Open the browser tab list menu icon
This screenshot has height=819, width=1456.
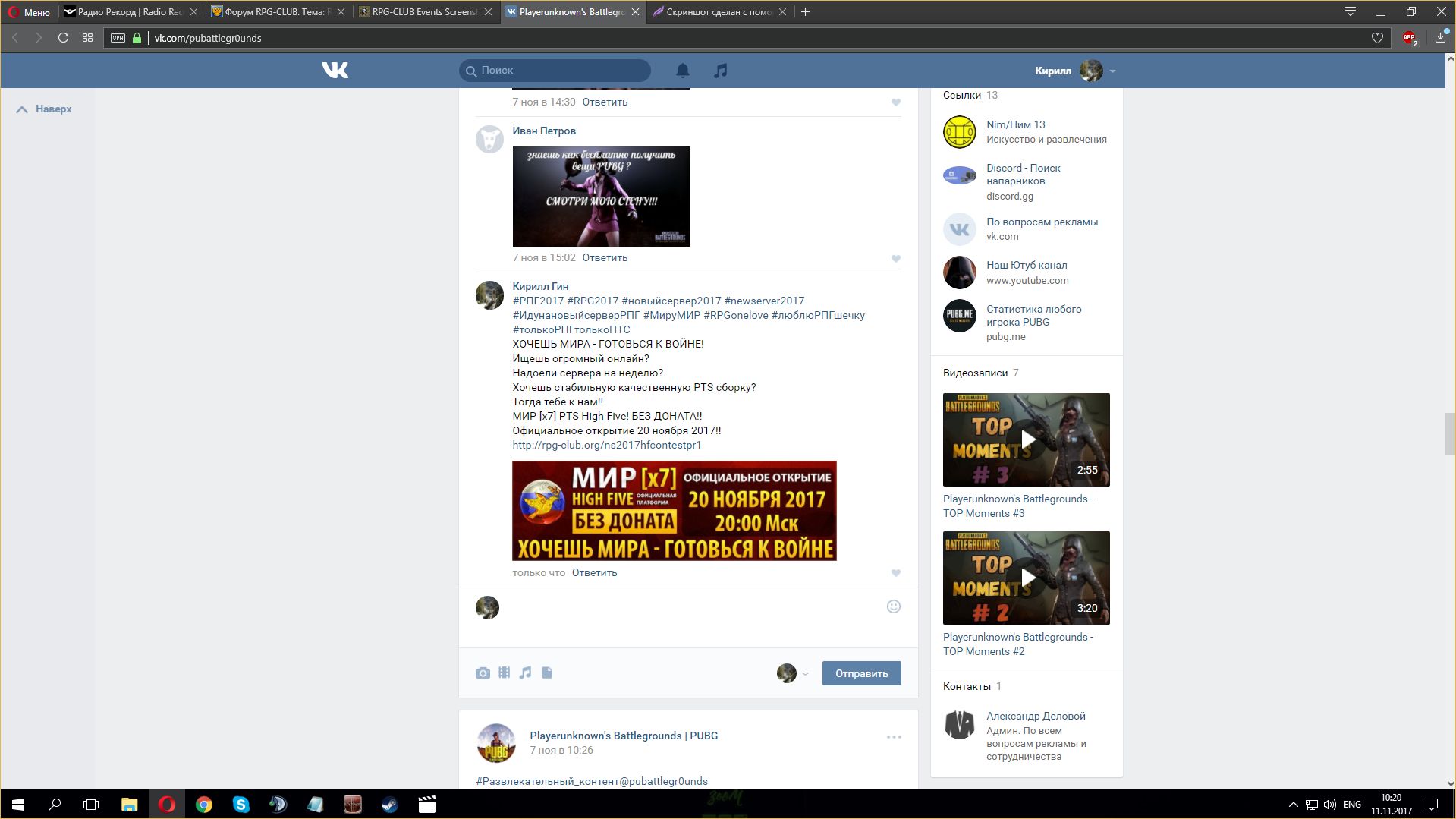[1350, 11]
